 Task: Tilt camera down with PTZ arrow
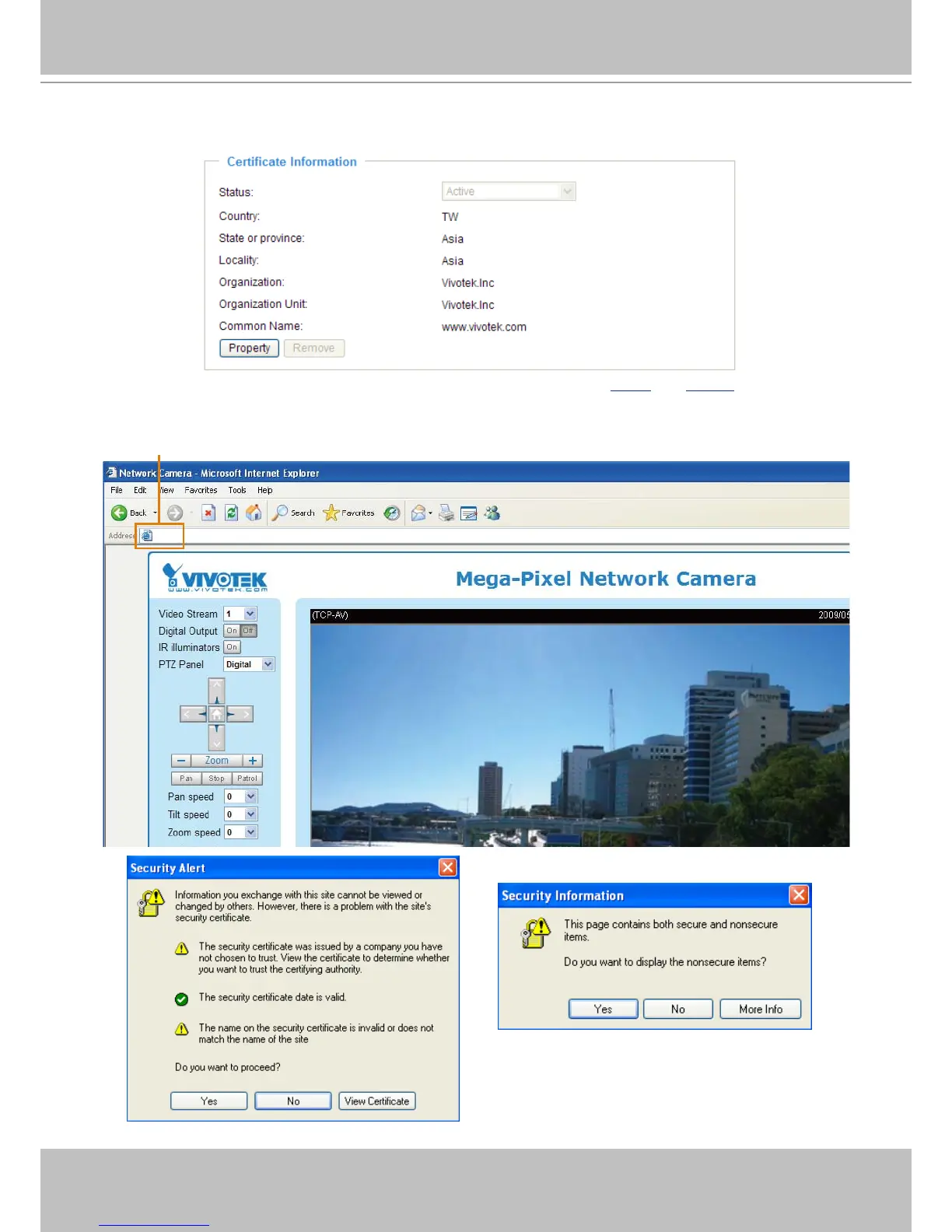coord(216,737)
